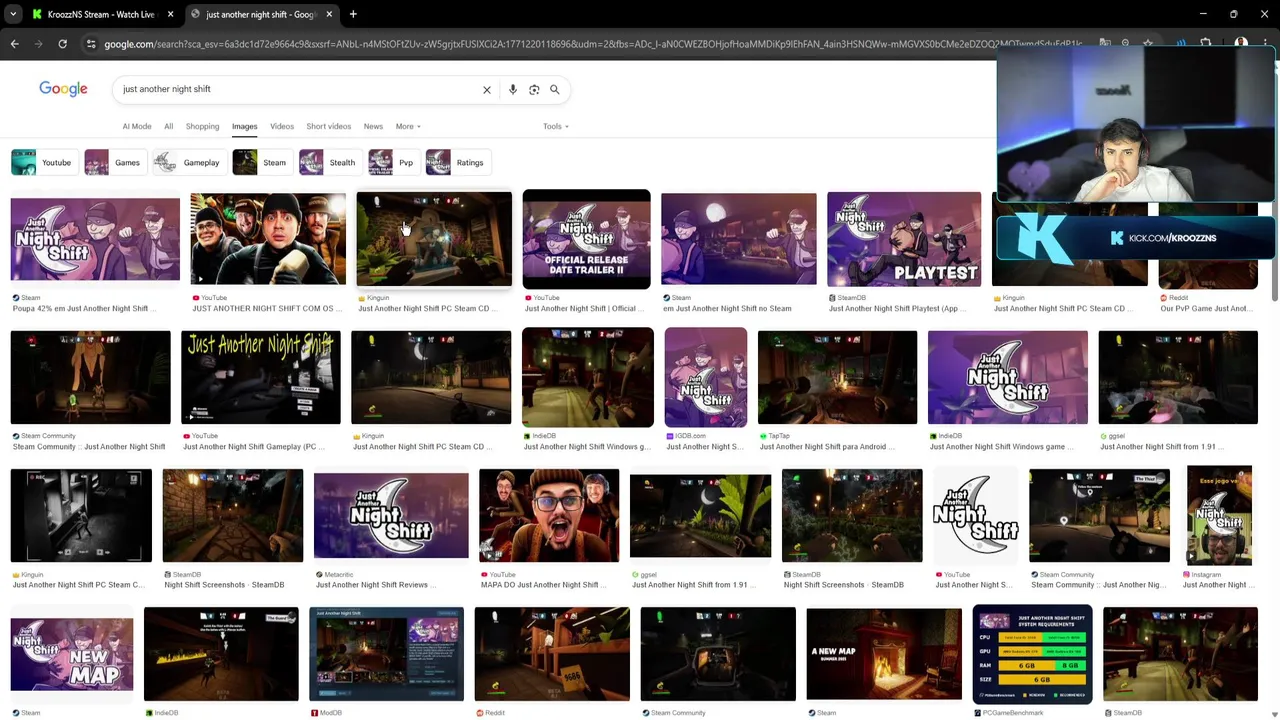Filter images by the Games chip
Image resolution: width=1280 pixels, height=720 pixels.
pos(114,162)
